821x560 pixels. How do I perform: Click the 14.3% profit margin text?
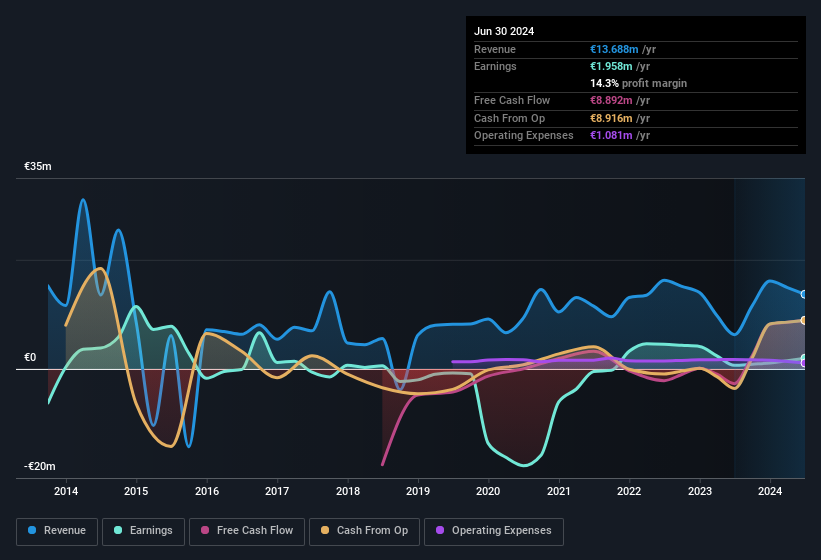(x=638, y=83)
